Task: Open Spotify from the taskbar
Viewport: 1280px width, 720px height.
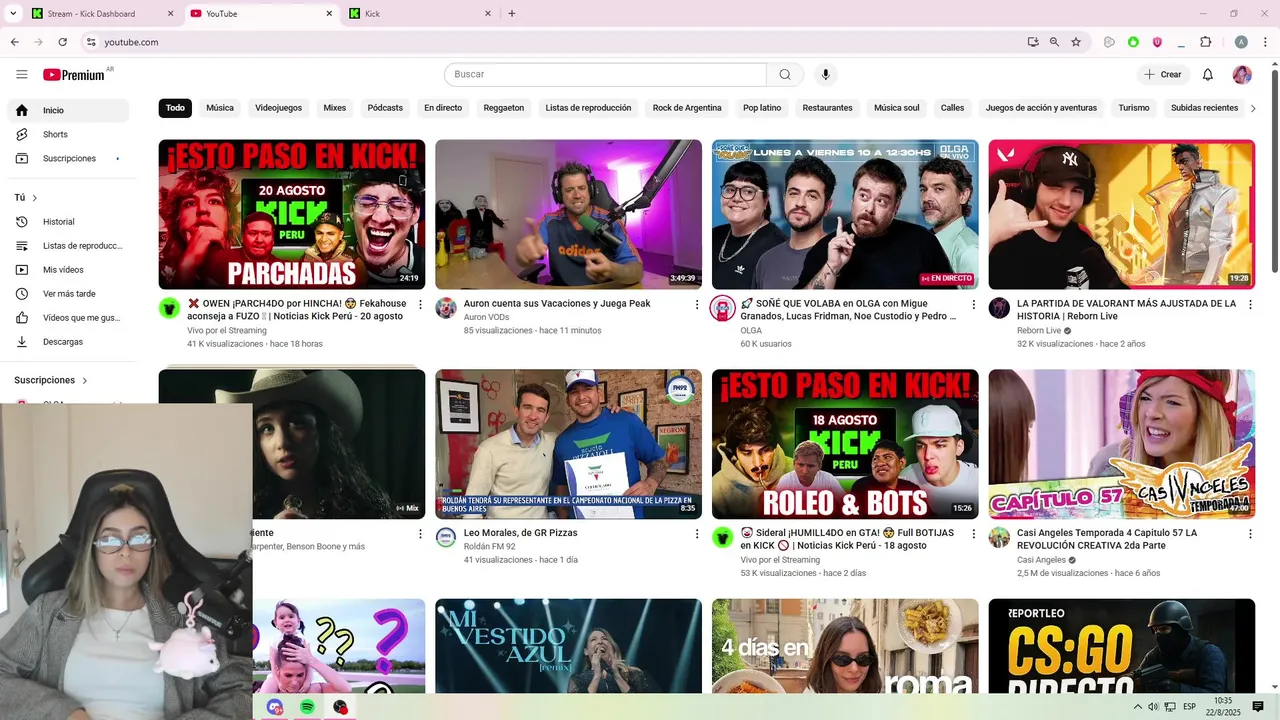Action: [307, 707]
